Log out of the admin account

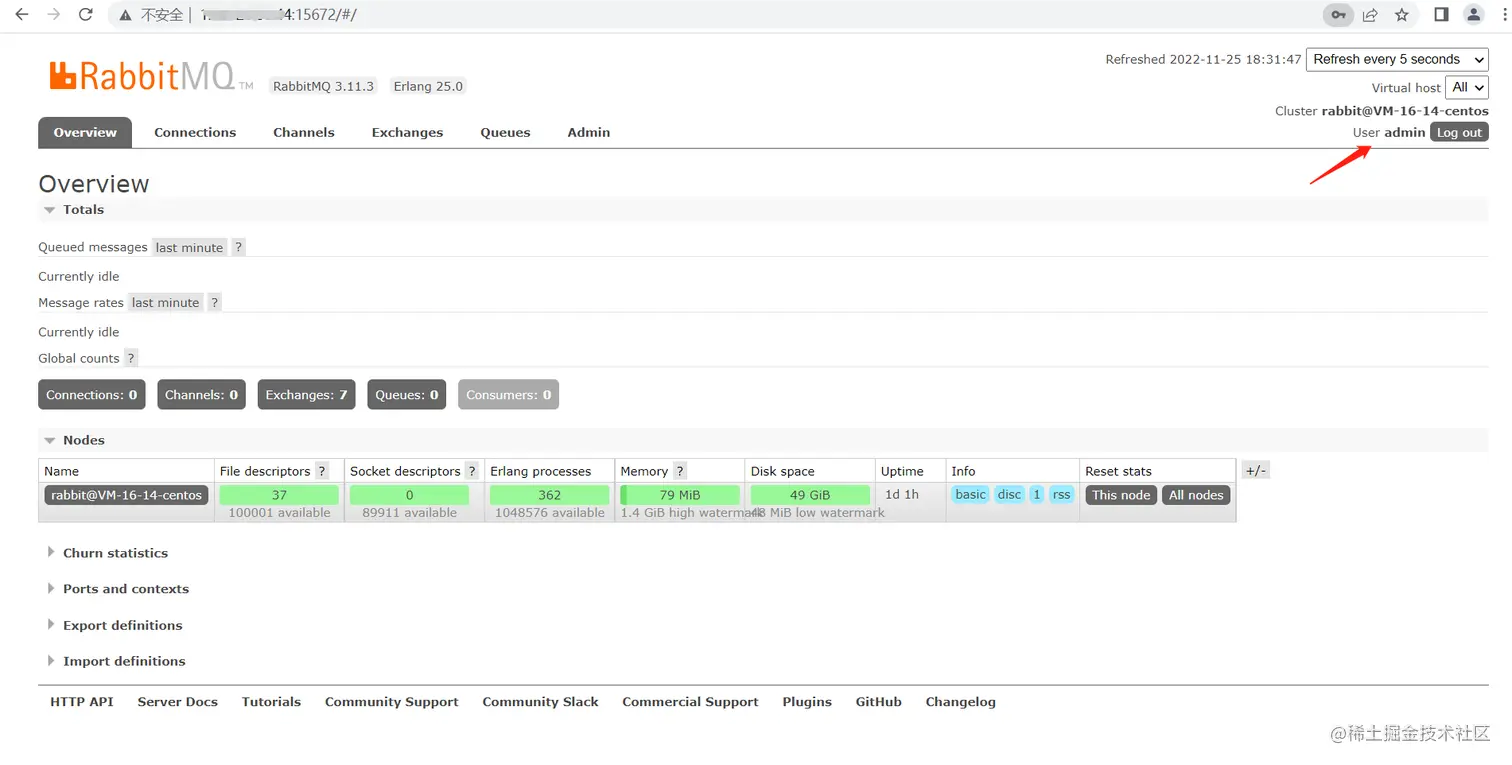coord(1459,132)
